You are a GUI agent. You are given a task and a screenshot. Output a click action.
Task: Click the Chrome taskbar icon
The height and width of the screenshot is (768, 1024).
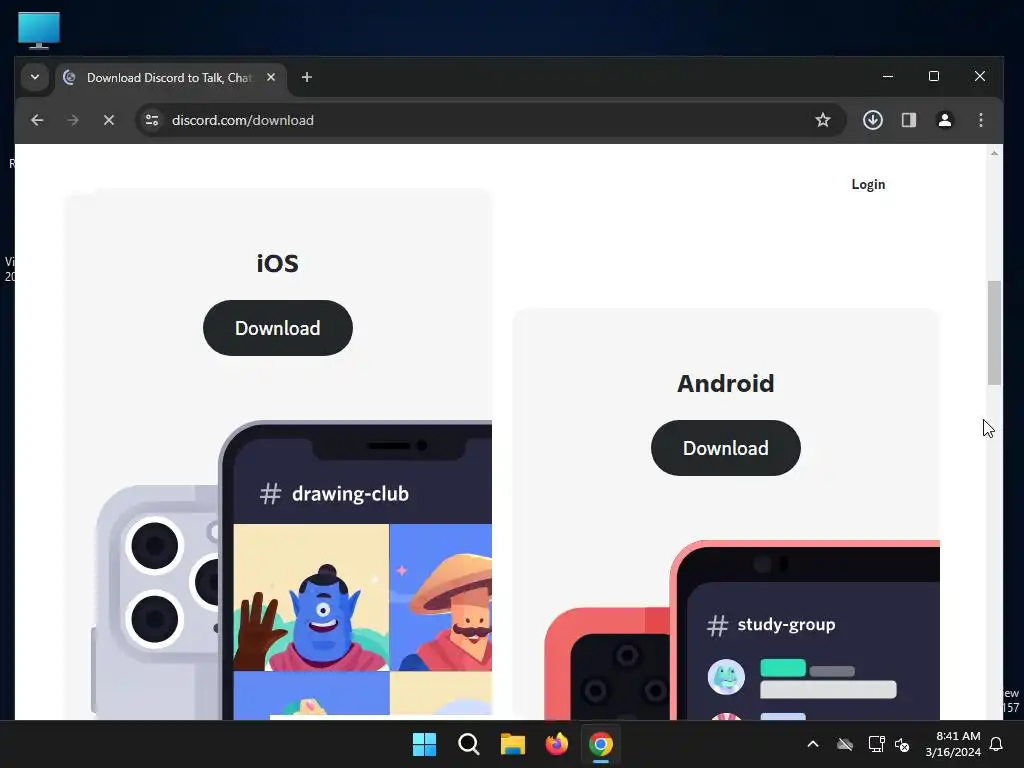click(x=601, y=744)
